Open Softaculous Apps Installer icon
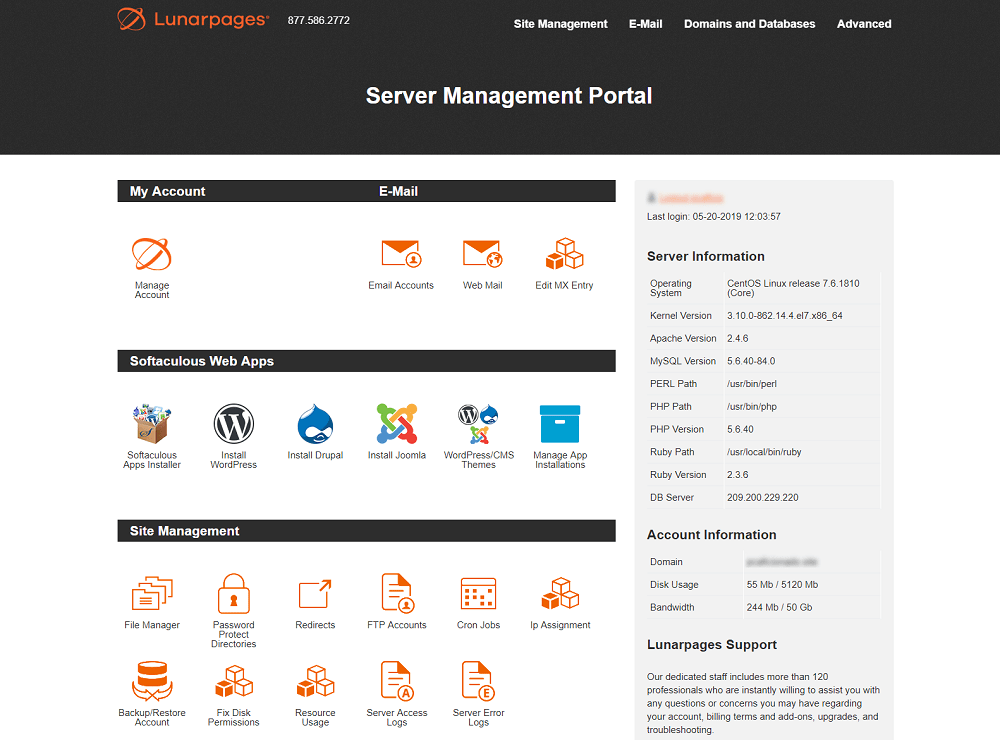Viewport: 1000px width, 740px height. (x=152, y=424)
